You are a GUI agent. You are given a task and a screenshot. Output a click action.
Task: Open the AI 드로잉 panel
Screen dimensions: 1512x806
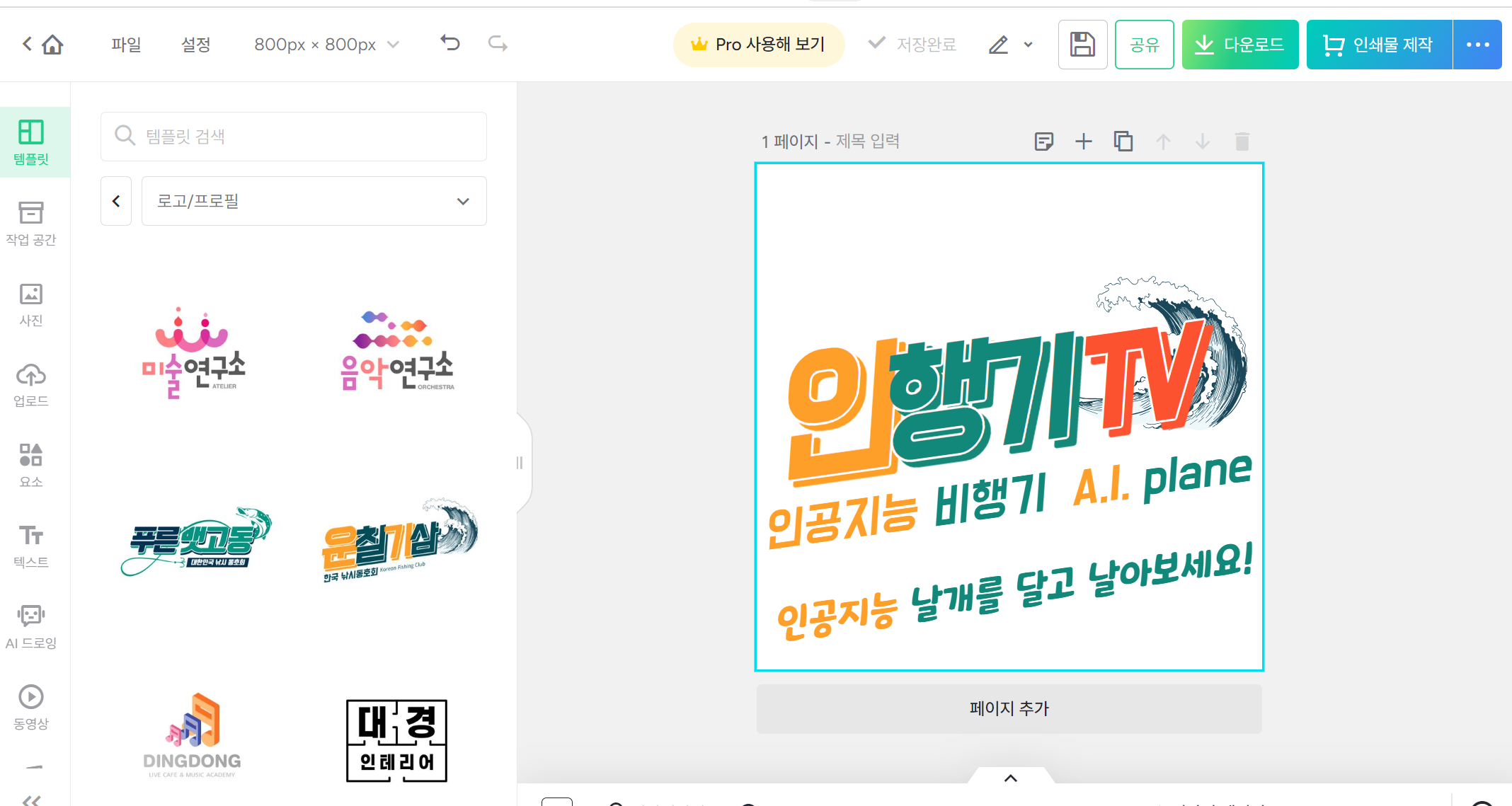click(31, 626)
